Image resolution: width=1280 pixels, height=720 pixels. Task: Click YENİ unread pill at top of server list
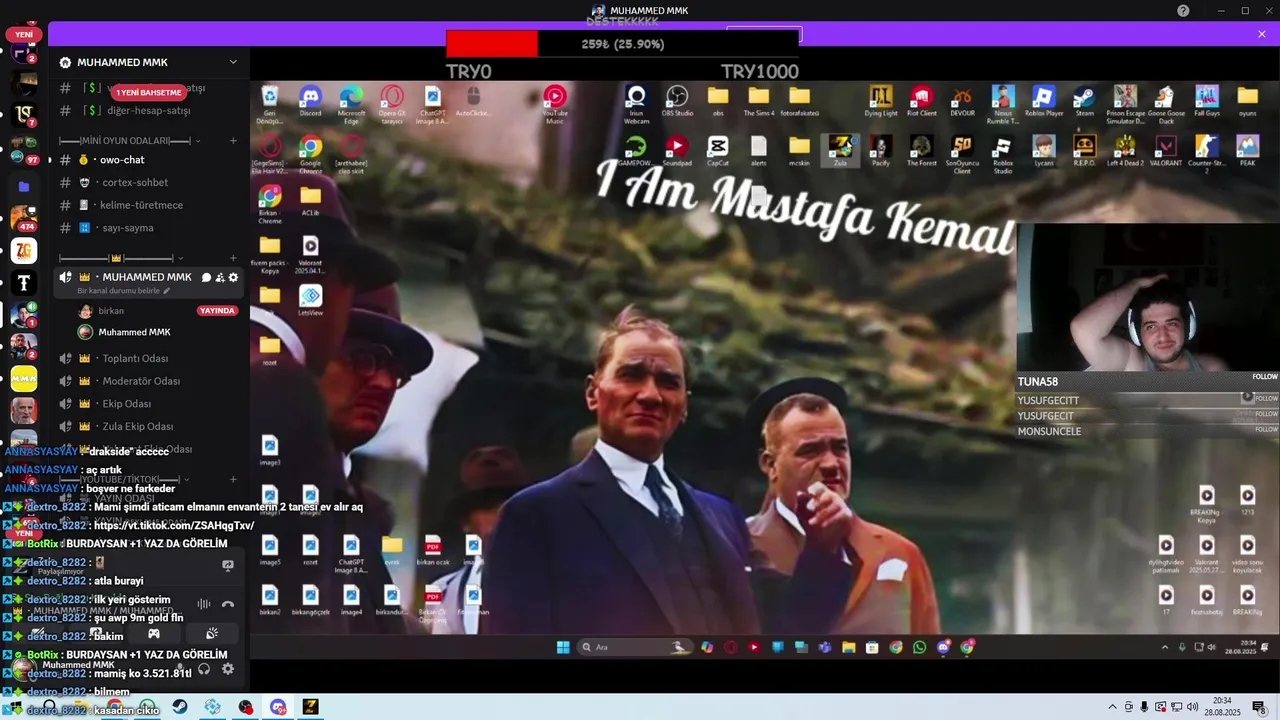[x=24, y=34]
